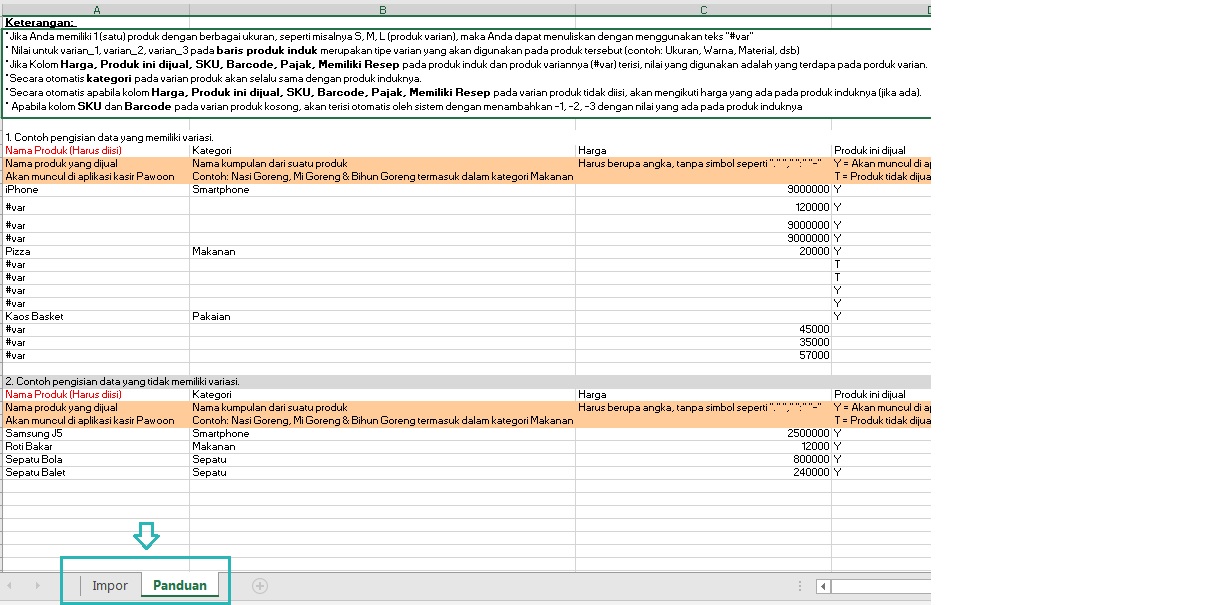Click price 9000000 in the iPhone row
The width and height of the screenshot is (1231, 605).
click(x=704, y=190)
